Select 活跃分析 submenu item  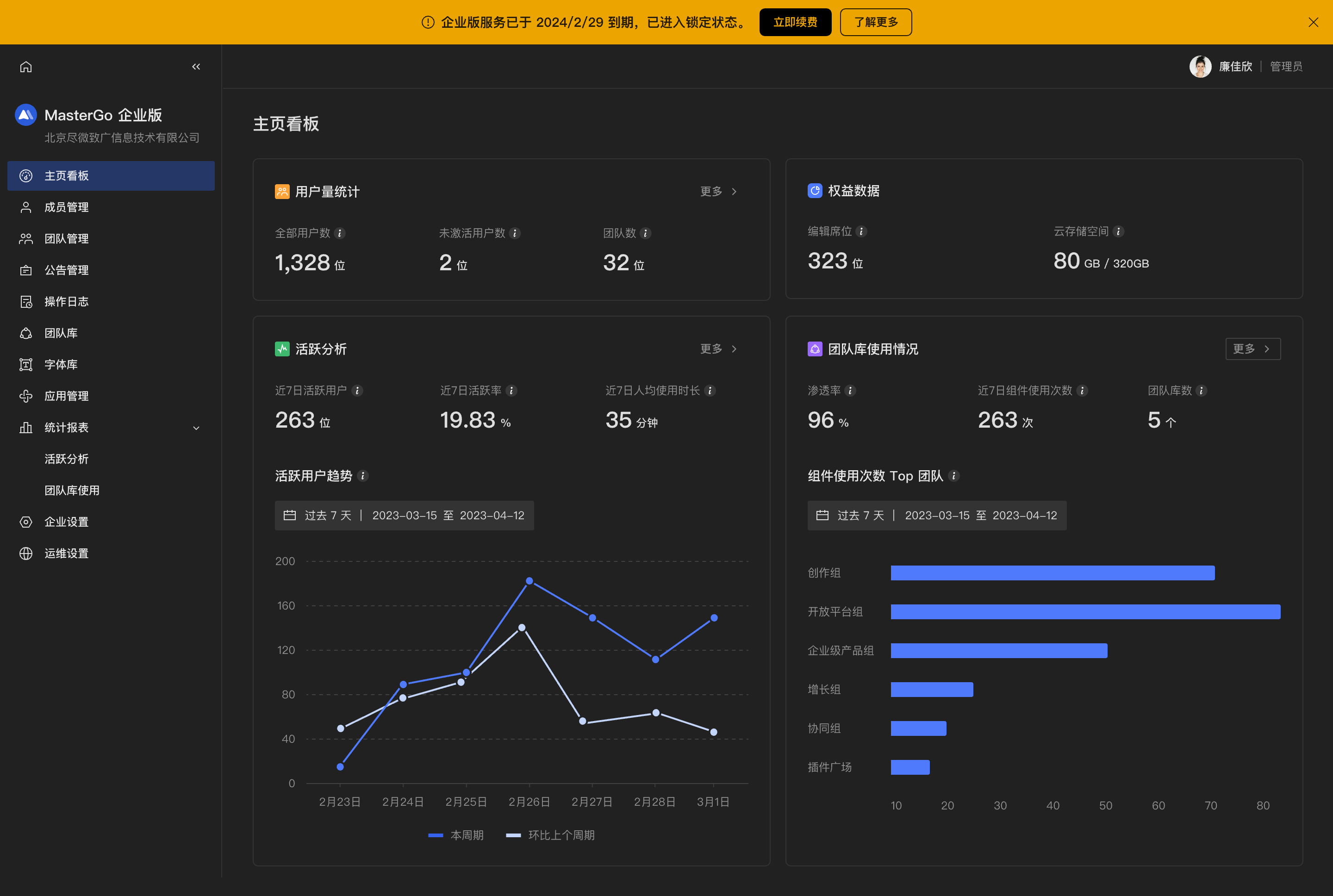coord(66,459)
